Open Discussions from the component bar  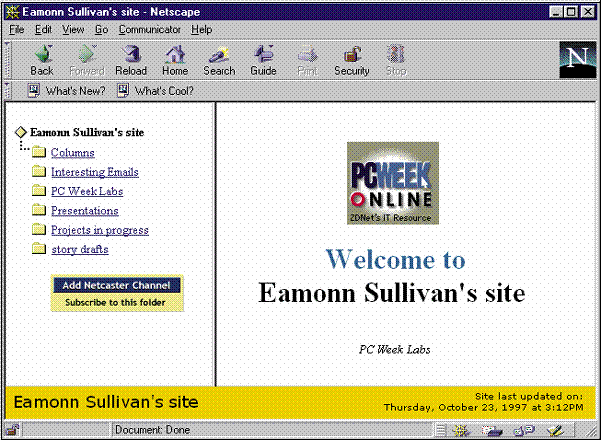click(x=524, y=430)
